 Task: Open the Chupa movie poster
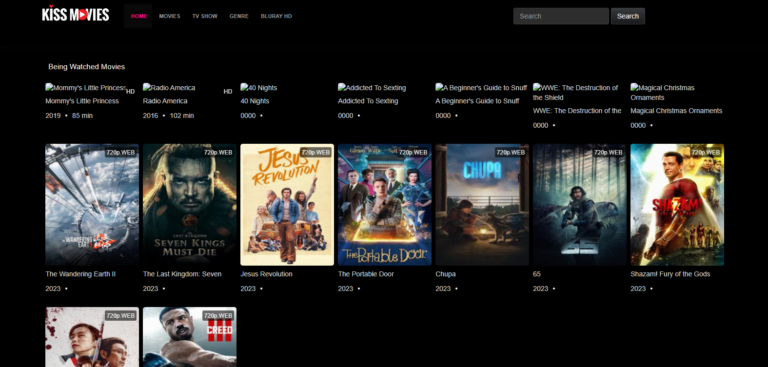(x=482, y=205)
